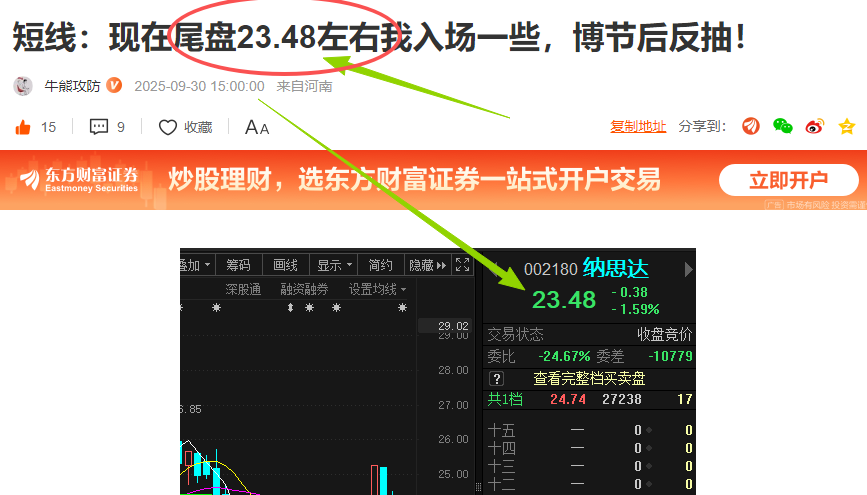Click the orange V verified badge
The height and width of the screenshot is (495, 867).
(x=114, y=86)
